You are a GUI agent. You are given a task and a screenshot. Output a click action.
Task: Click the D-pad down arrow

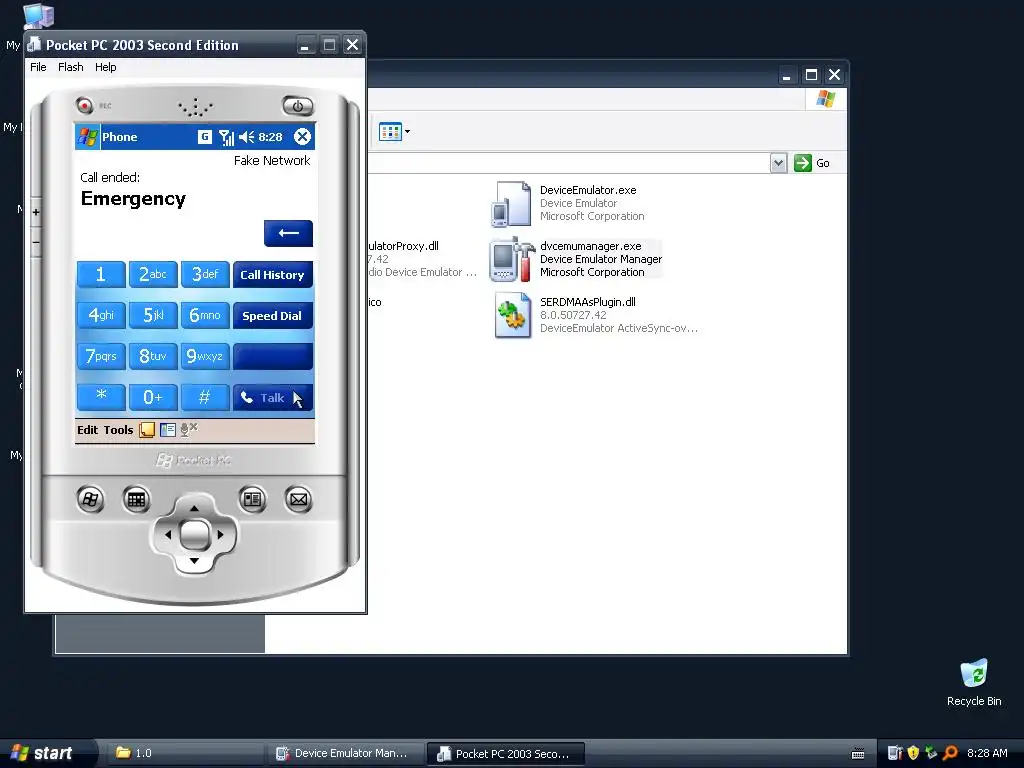[x=194, y=561]
